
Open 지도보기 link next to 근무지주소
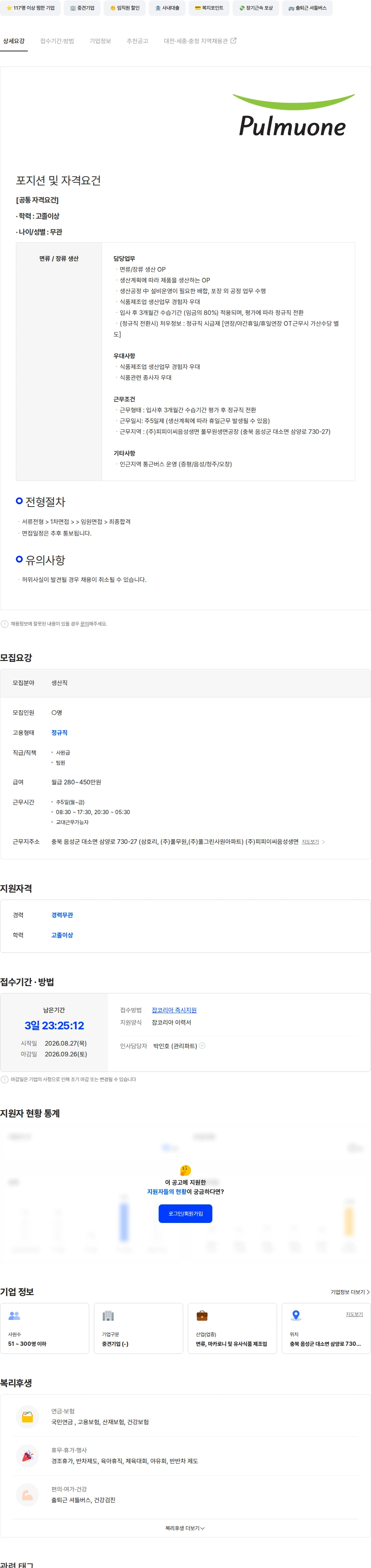310,842
